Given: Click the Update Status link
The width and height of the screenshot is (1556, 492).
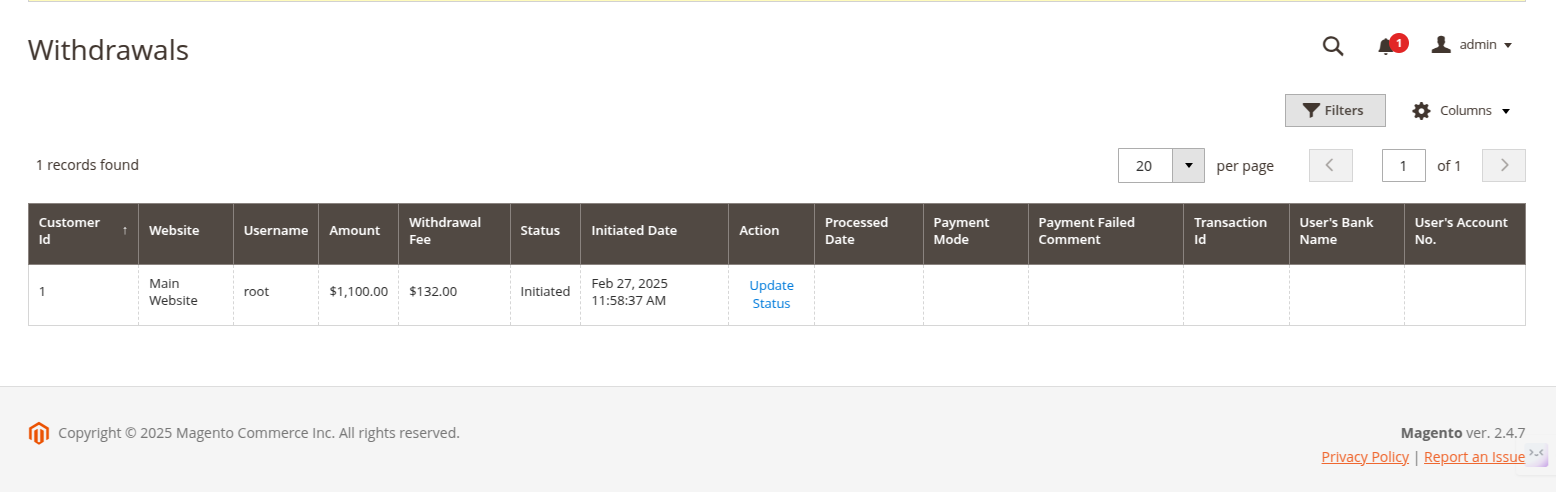Looking at the screenshot, I should click(771, 294).
